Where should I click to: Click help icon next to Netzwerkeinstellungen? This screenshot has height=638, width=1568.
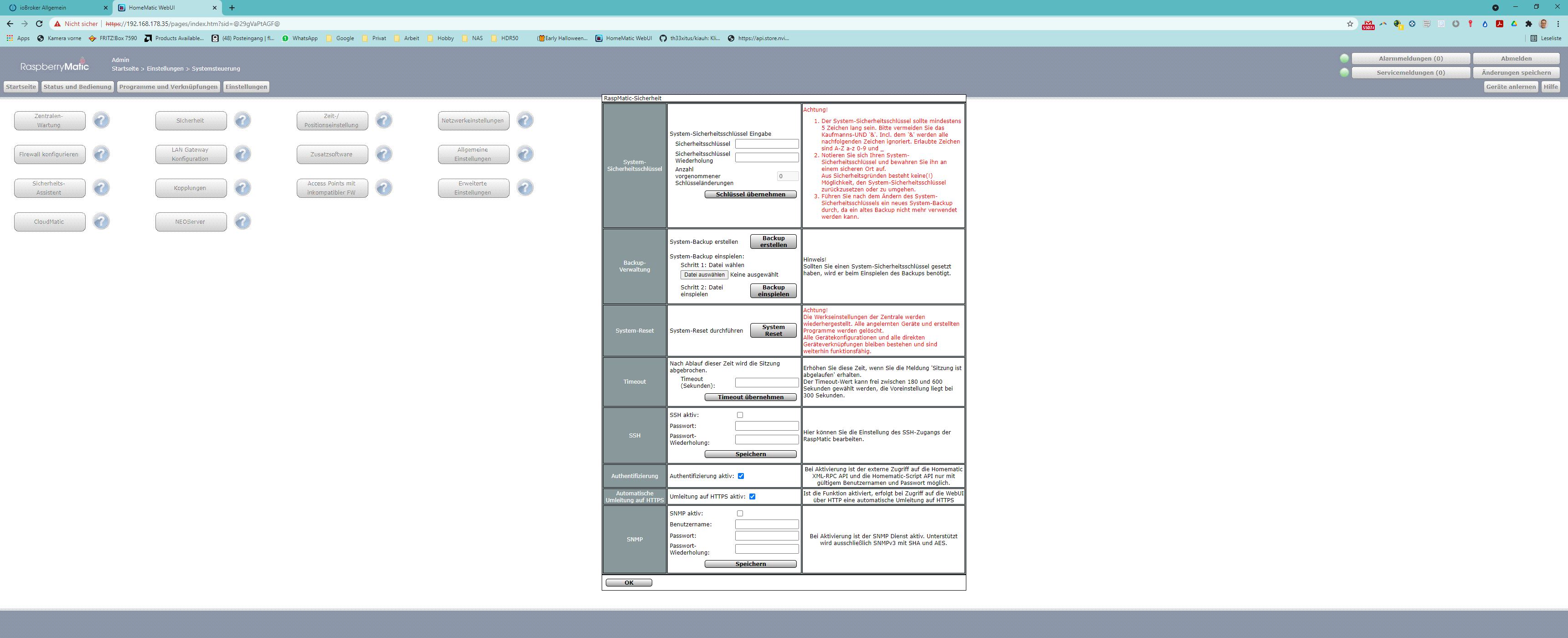point(525,121)
